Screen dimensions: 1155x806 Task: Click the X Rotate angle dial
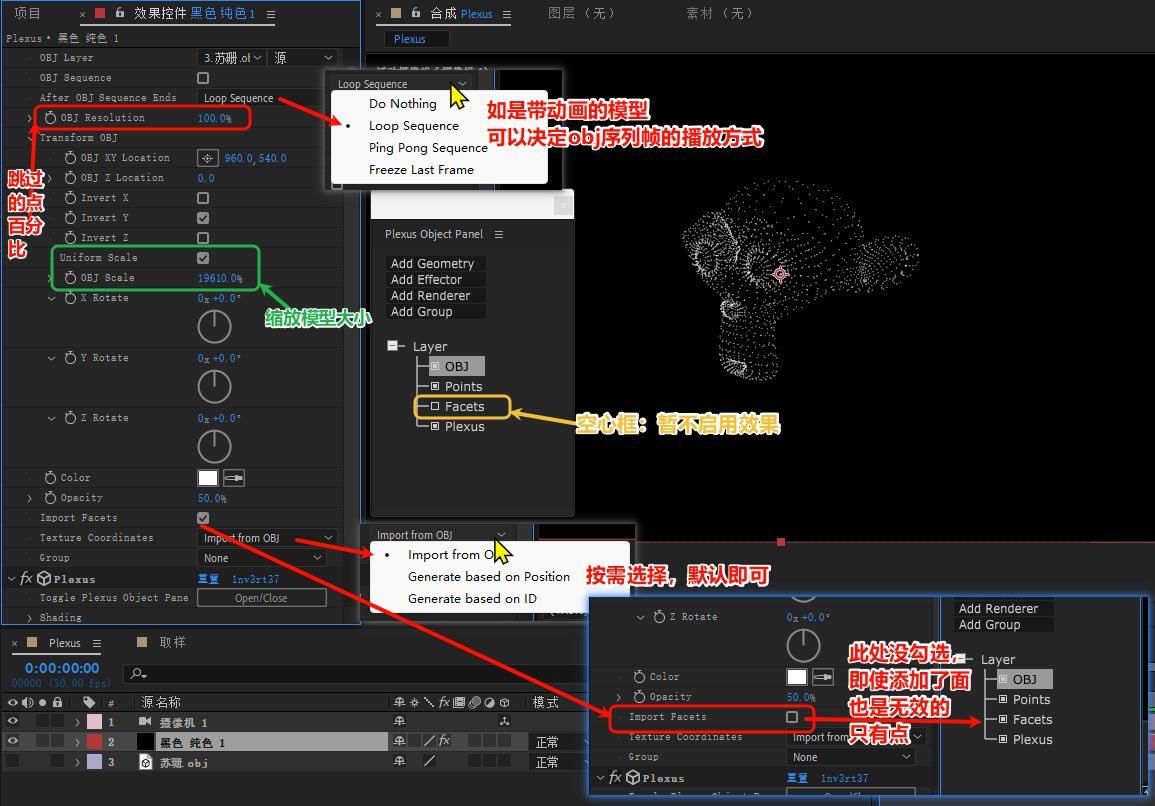pyautogui.click(x=214, y=326)
